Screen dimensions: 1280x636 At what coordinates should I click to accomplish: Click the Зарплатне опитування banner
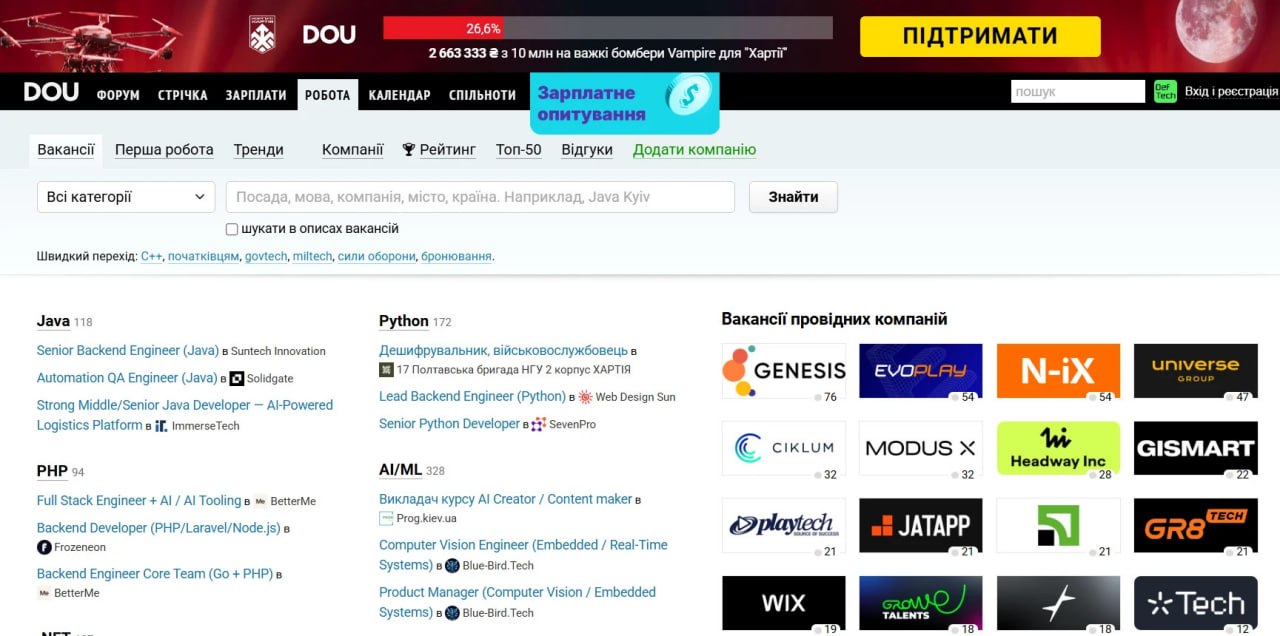pyautogui.click(x=625, y=102)
